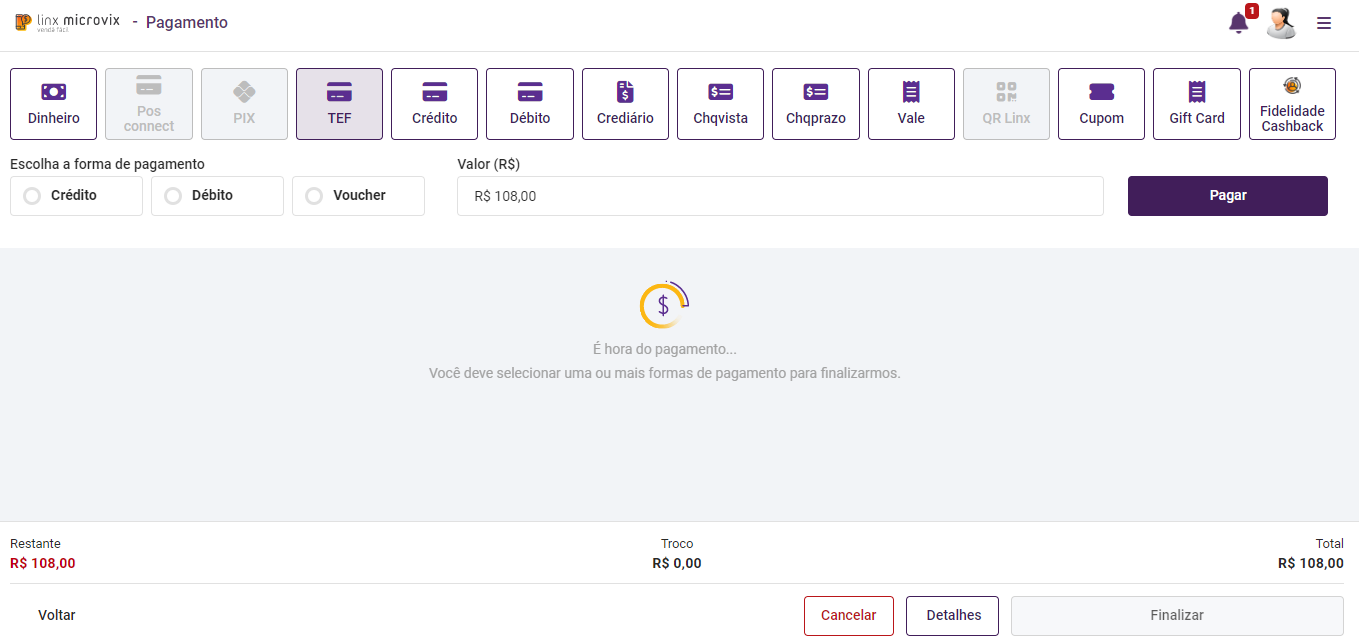Open Fidelidade Cashback option
Viewport: 1359px width, 644px height.
(x=1292, y=104)
